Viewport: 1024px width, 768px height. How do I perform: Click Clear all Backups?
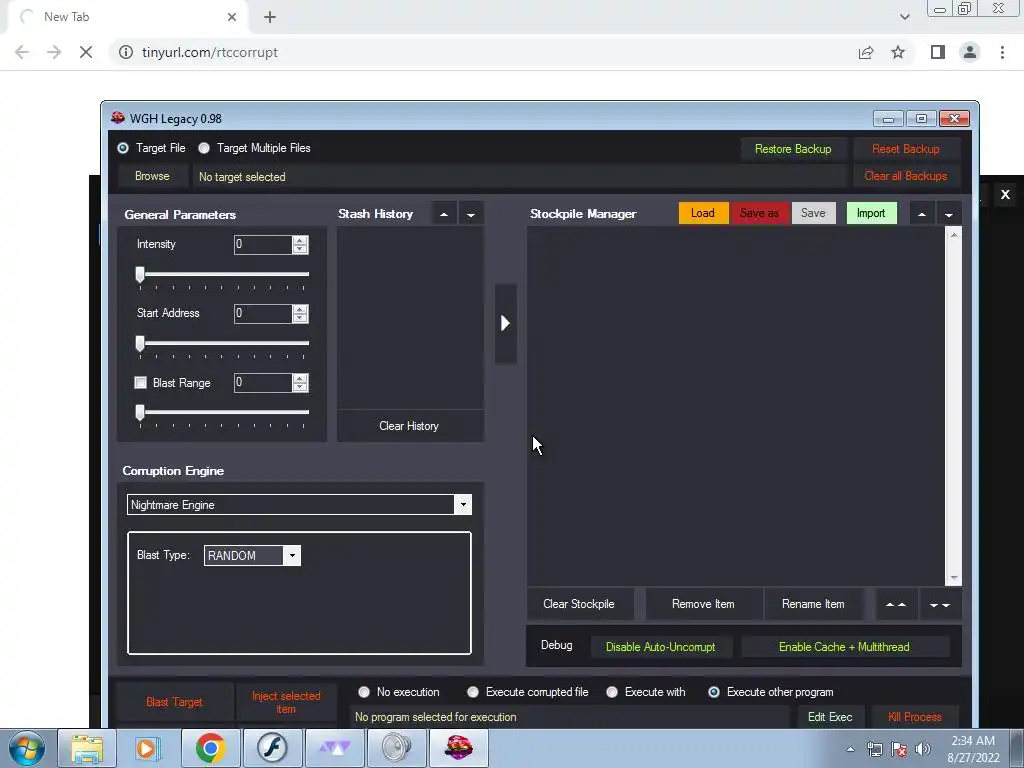point(906,176)
